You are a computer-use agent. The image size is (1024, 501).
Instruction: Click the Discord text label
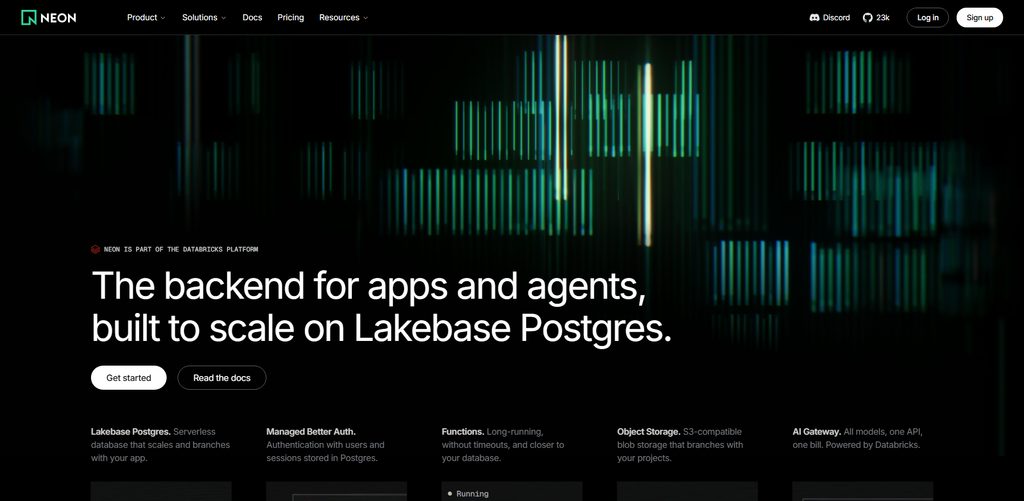click(x=837, y=18)
